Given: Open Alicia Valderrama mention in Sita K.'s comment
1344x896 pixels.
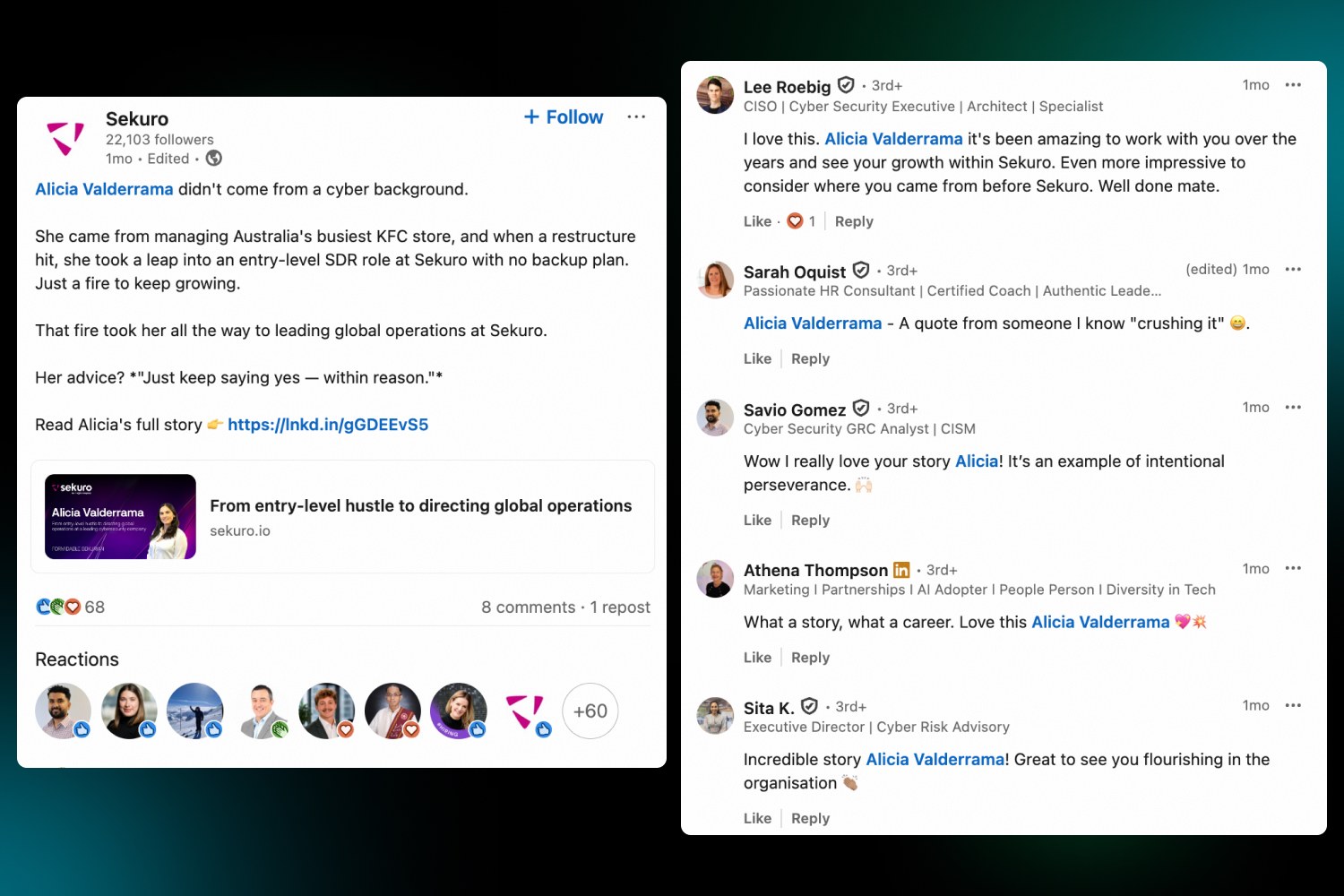Looking at the screenshot, I should 935,760.
